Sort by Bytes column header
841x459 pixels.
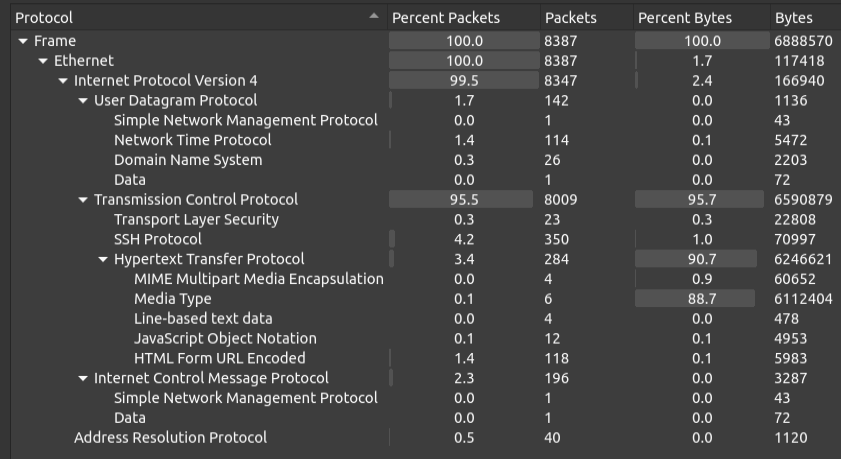[794, 18]
